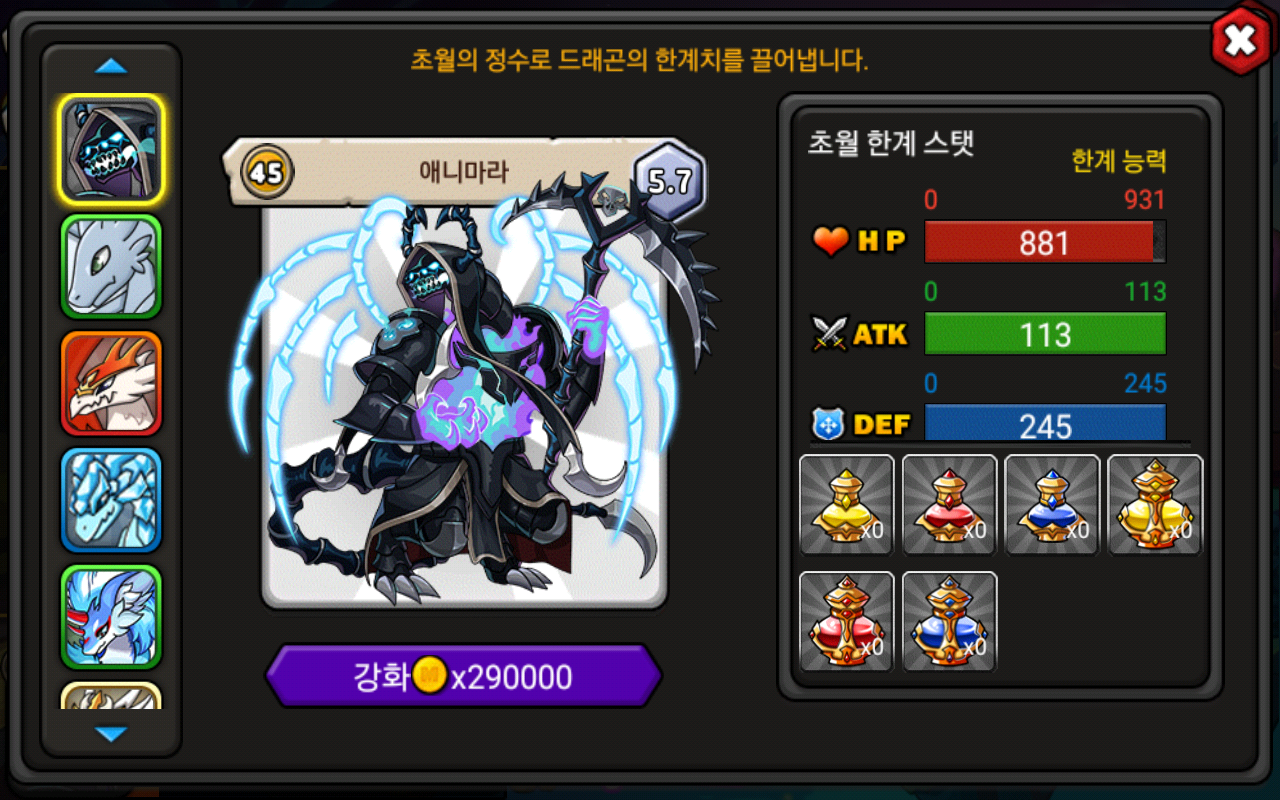Select the blue-maned masked dragon portrait
The image size is (1280, 800).
pyautogui.click(x=111, y=617)
